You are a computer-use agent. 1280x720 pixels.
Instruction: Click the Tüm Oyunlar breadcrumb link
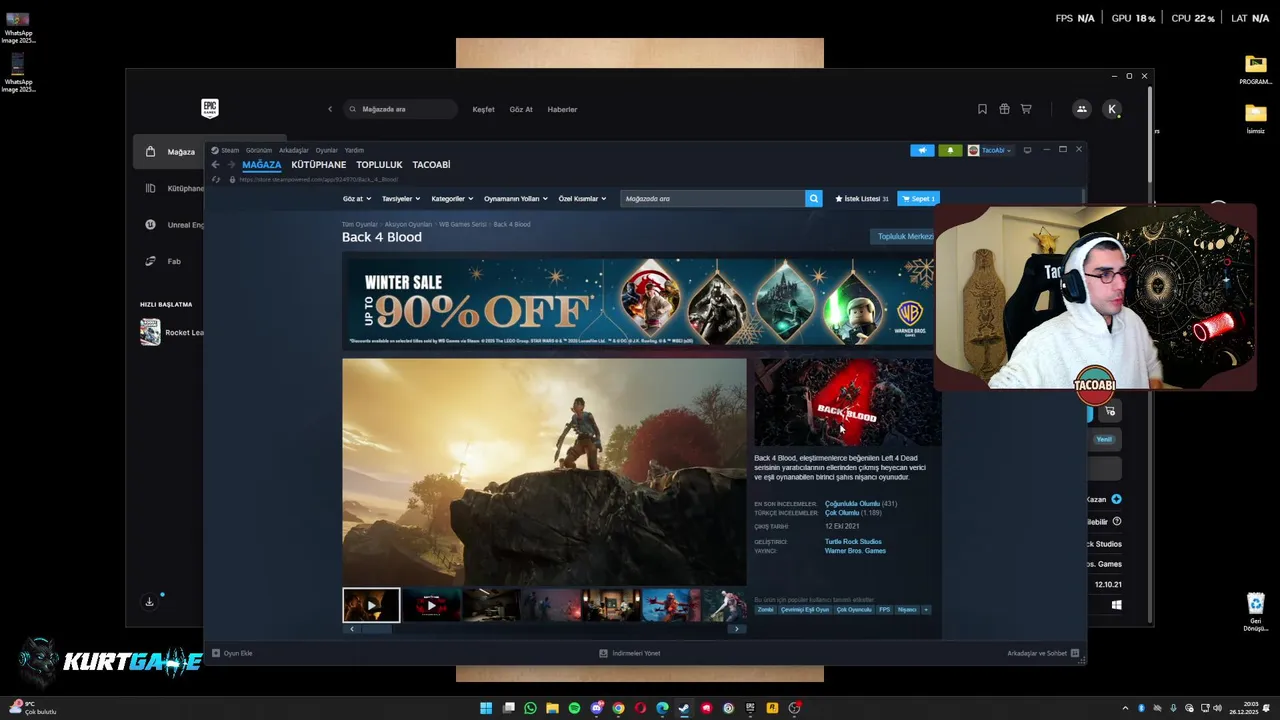point(359,224)
